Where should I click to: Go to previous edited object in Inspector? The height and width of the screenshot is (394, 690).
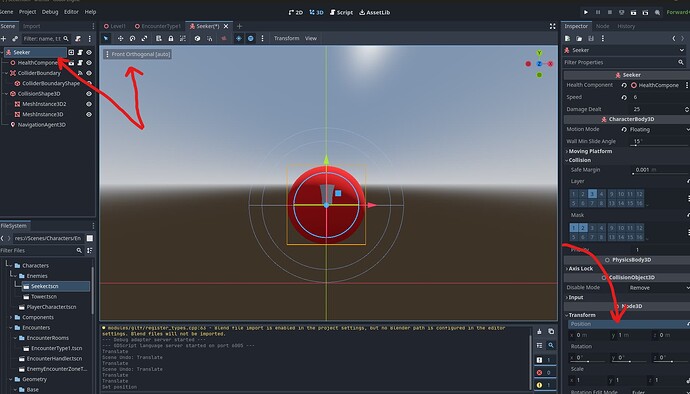pos(674,39)
